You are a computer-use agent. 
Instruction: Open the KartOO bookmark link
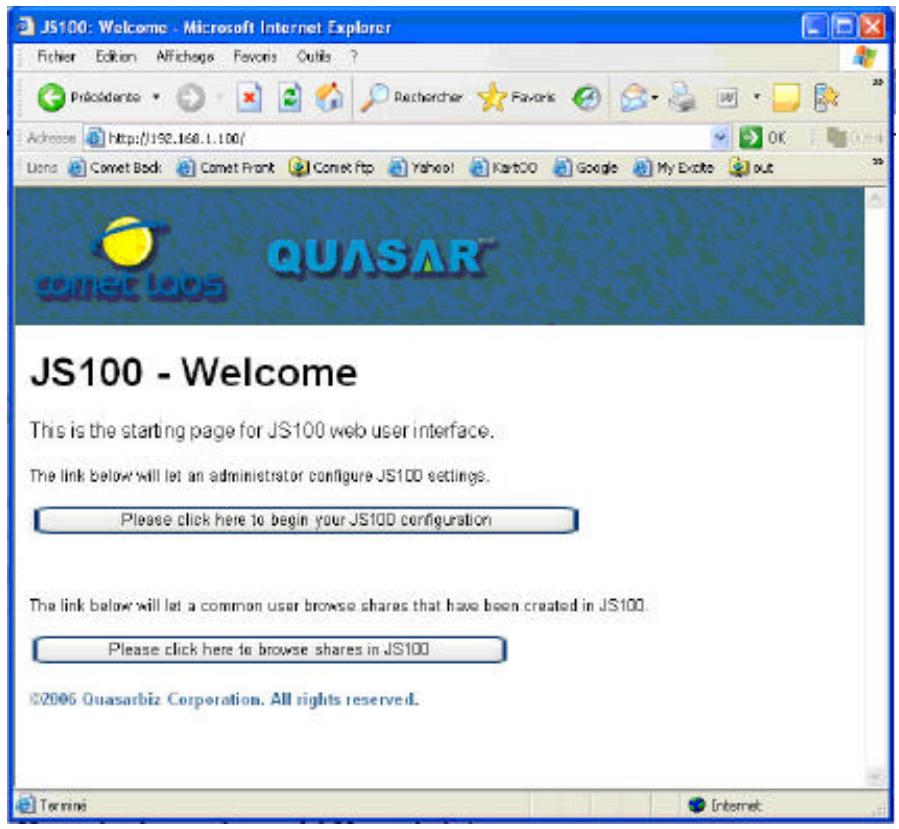point(503,168)
